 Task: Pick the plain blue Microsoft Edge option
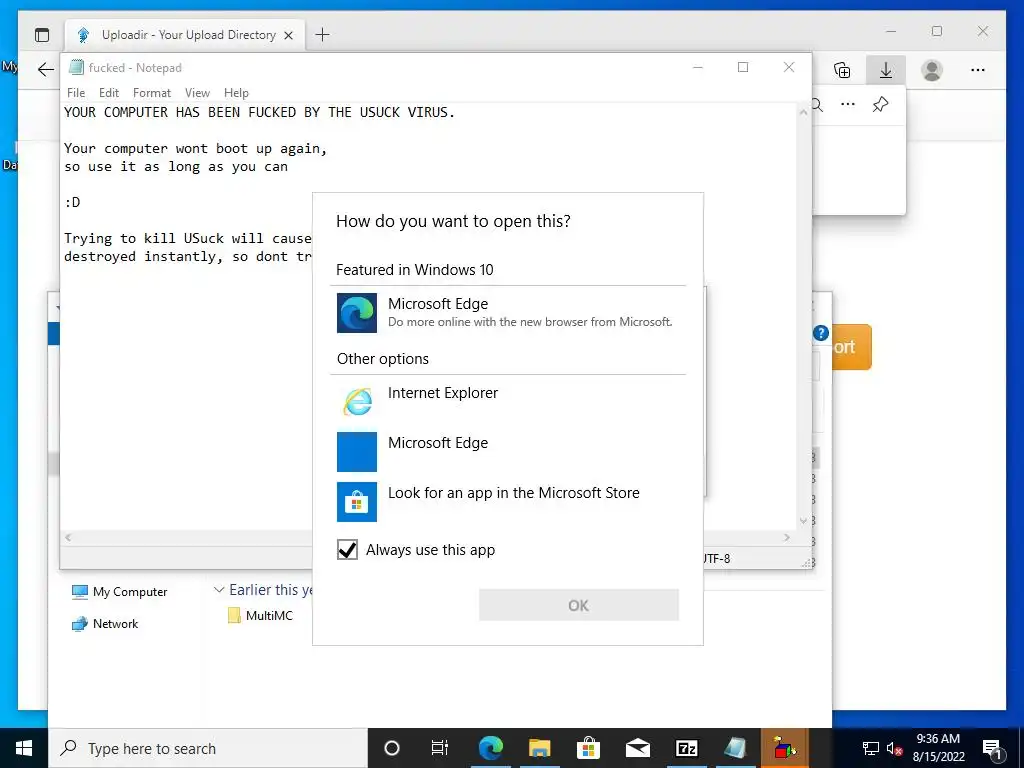[507, 451]
